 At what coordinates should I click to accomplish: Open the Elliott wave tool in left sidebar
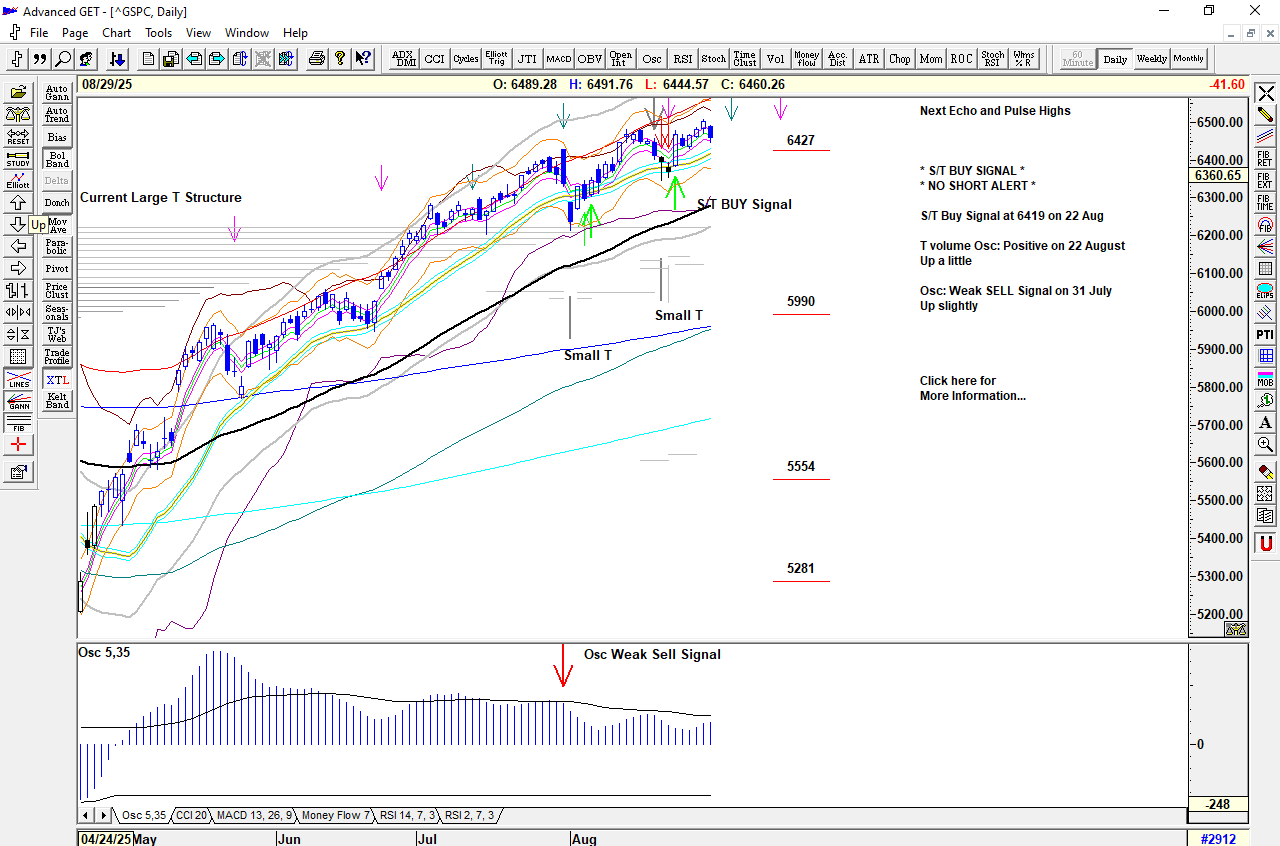(18, 181)
